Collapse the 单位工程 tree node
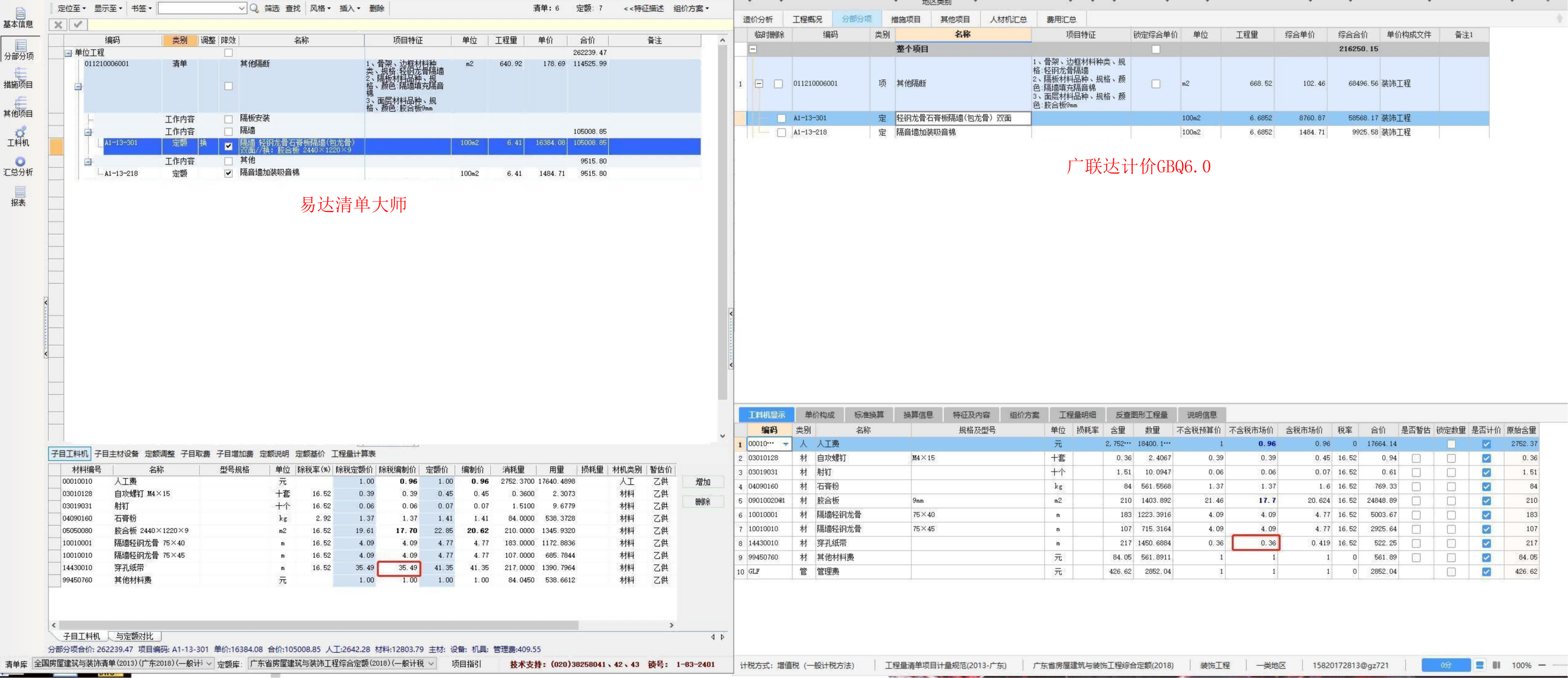Screen dimensions: 1568x678 coord(68,53)
